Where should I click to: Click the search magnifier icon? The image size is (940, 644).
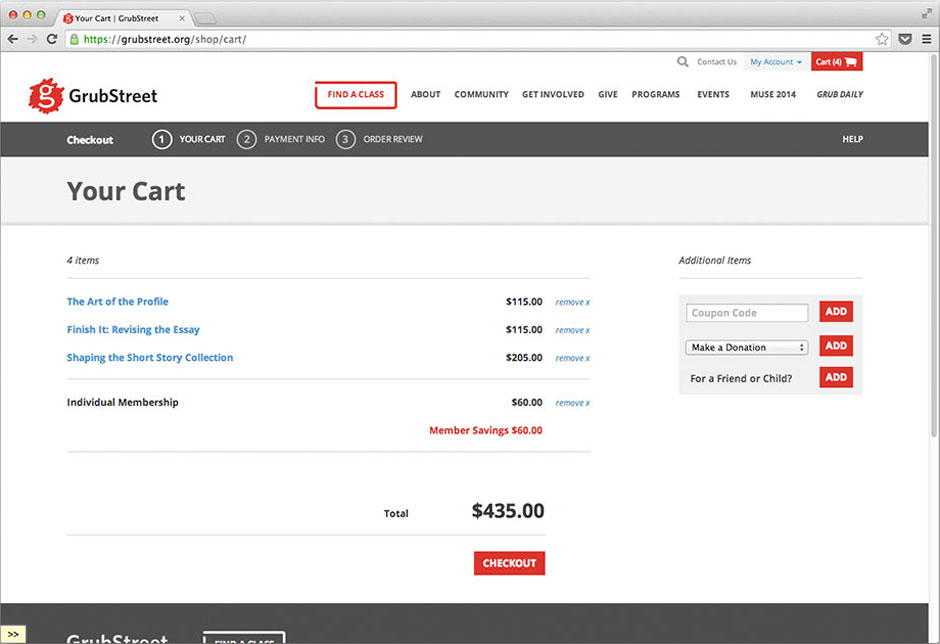[682, 61]
